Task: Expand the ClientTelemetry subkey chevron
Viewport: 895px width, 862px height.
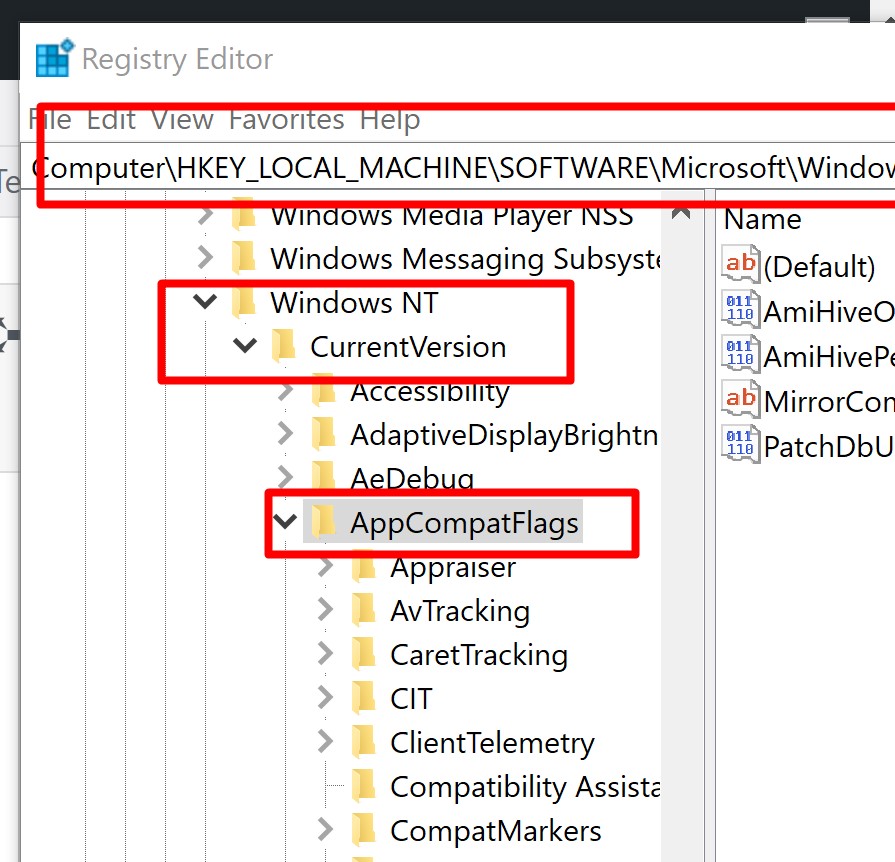Action: (325, 742)
